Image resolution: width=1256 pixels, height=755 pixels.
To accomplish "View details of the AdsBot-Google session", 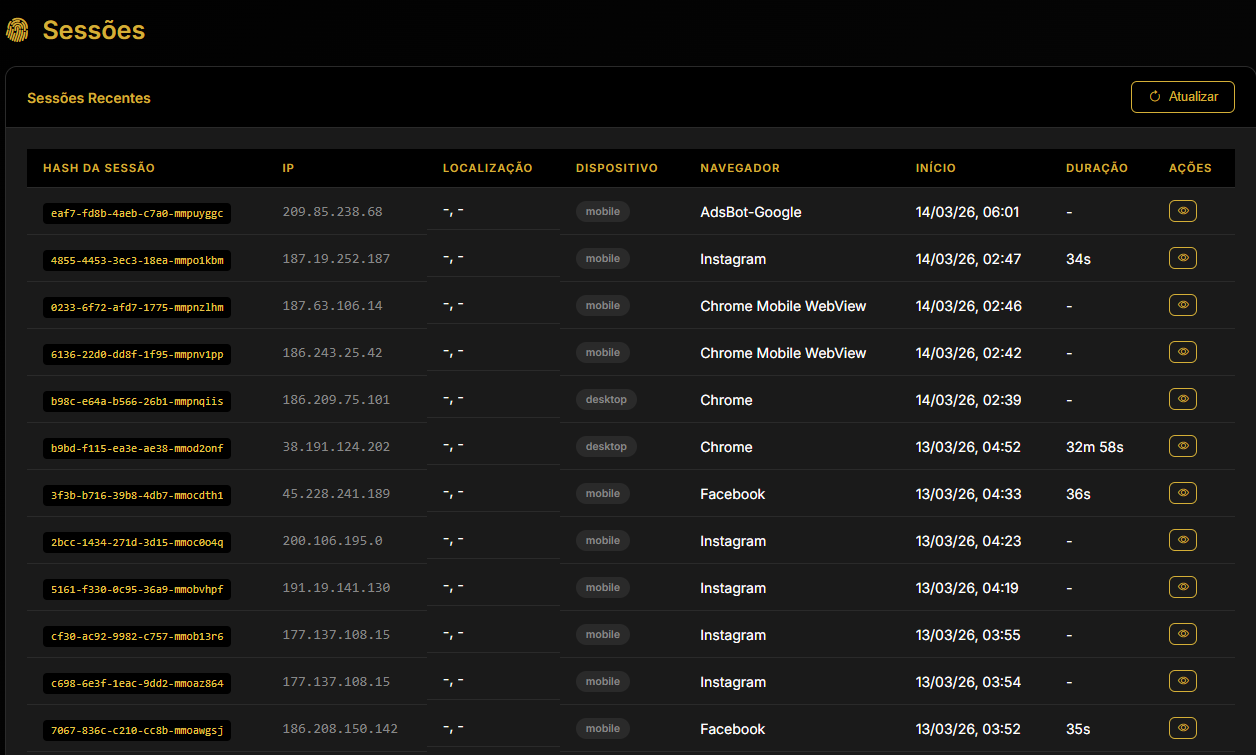I will point(1182,211).
